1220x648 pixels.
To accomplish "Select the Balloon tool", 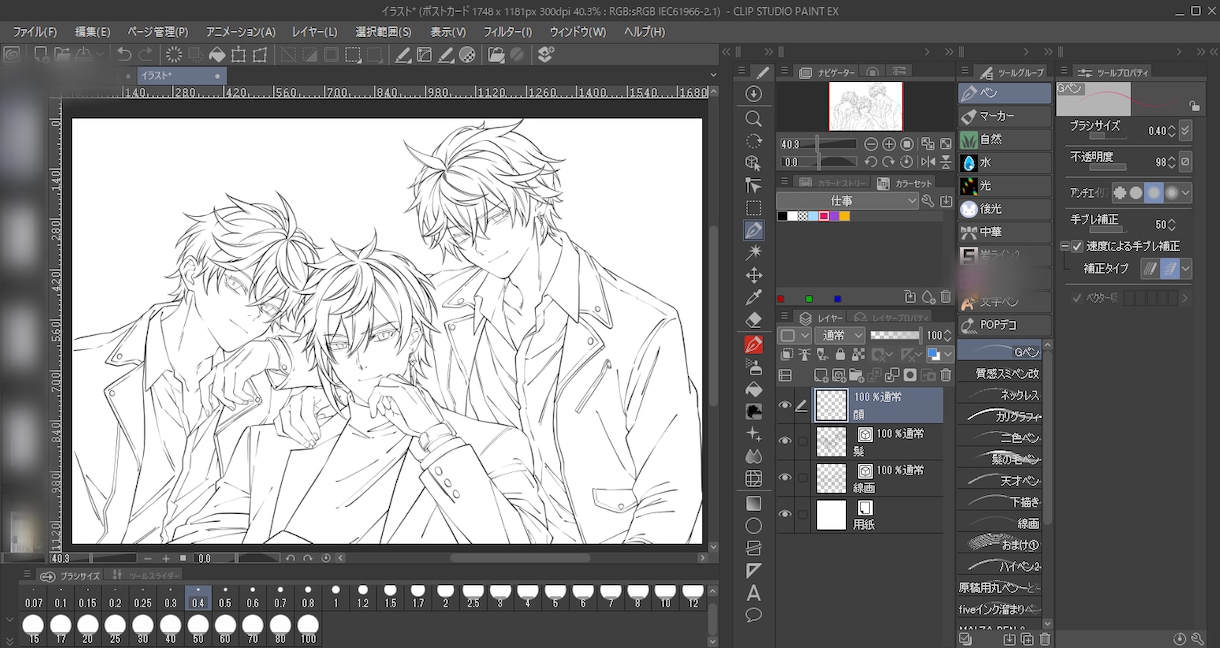I will tap(754, 615).
